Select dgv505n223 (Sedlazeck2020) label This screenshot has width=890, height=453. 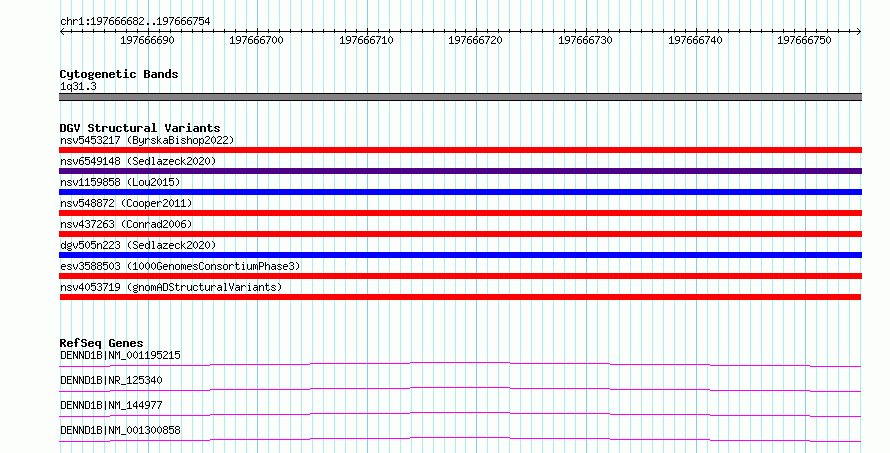click(138, 245)
